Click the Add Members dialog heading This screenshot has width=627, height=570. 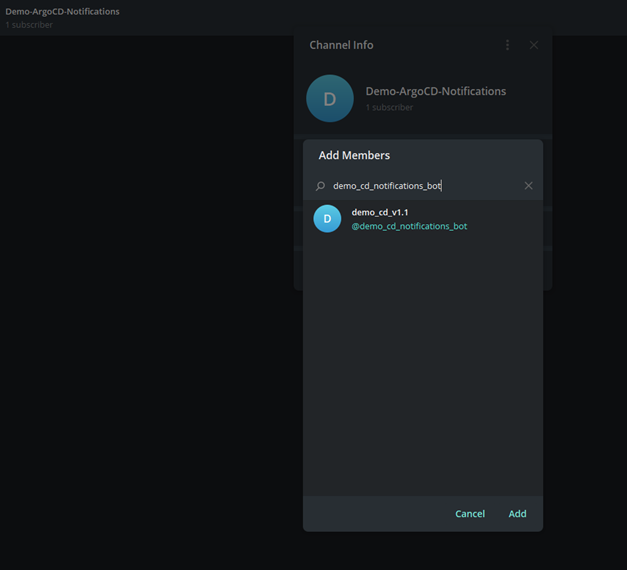[354, 155]
